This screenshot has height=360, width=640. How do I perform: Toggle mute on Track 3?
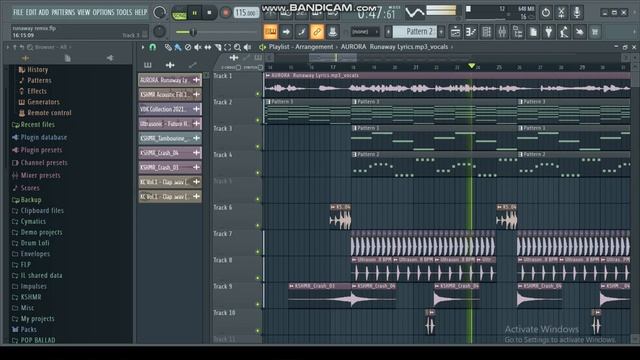(x=258, y=147)
